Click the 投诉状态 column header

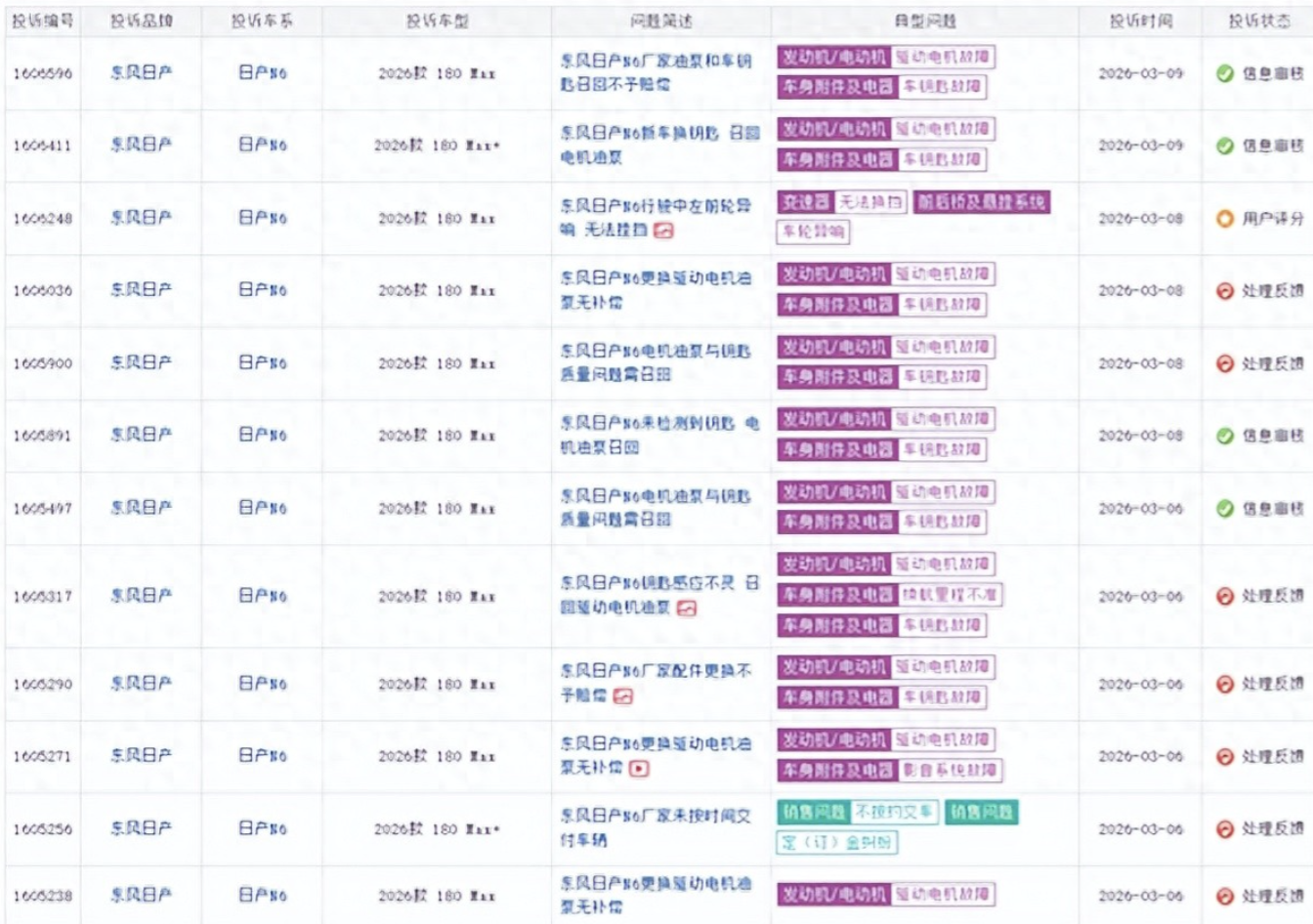1259,21
